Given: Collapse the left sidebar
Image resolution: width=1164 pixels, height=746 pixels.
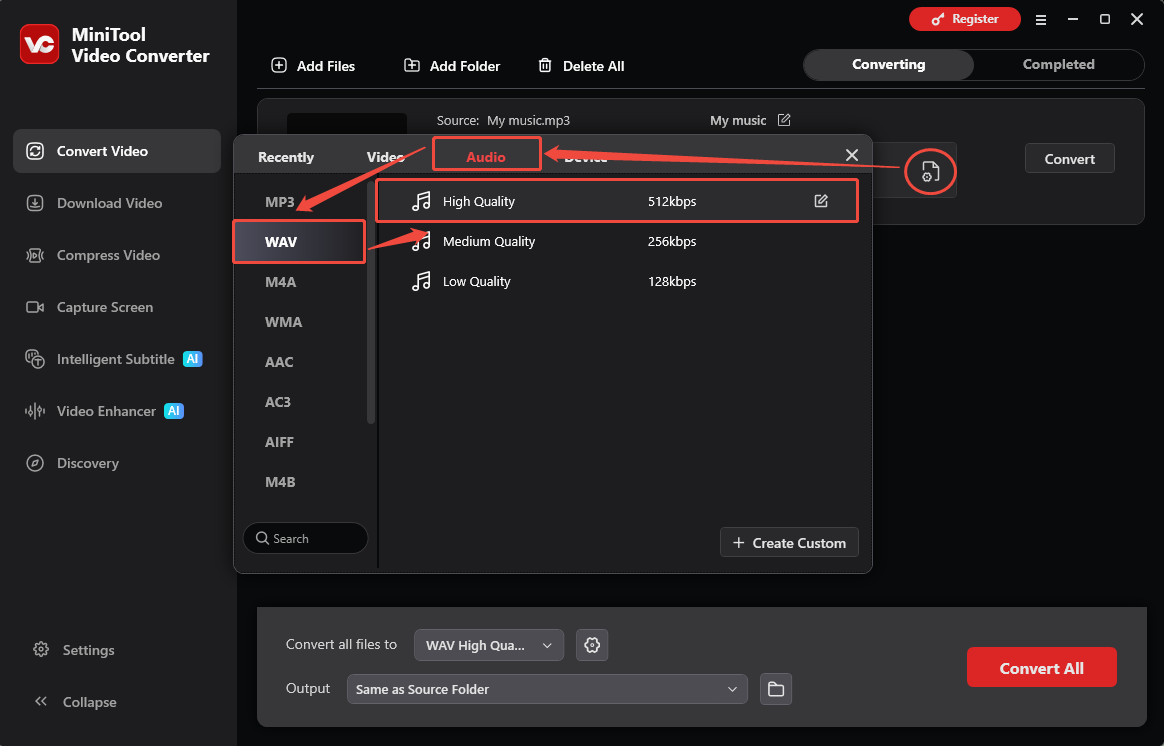Looking at the screenshot, I should (x=76, y=701).
